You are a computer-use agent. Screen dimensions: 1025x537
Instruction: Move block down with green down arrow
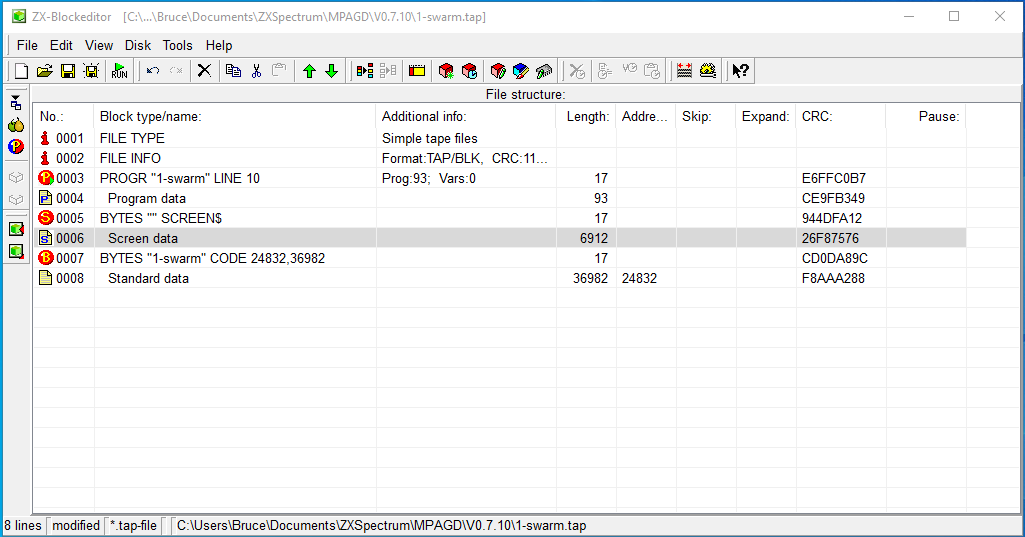click(331, 71)
